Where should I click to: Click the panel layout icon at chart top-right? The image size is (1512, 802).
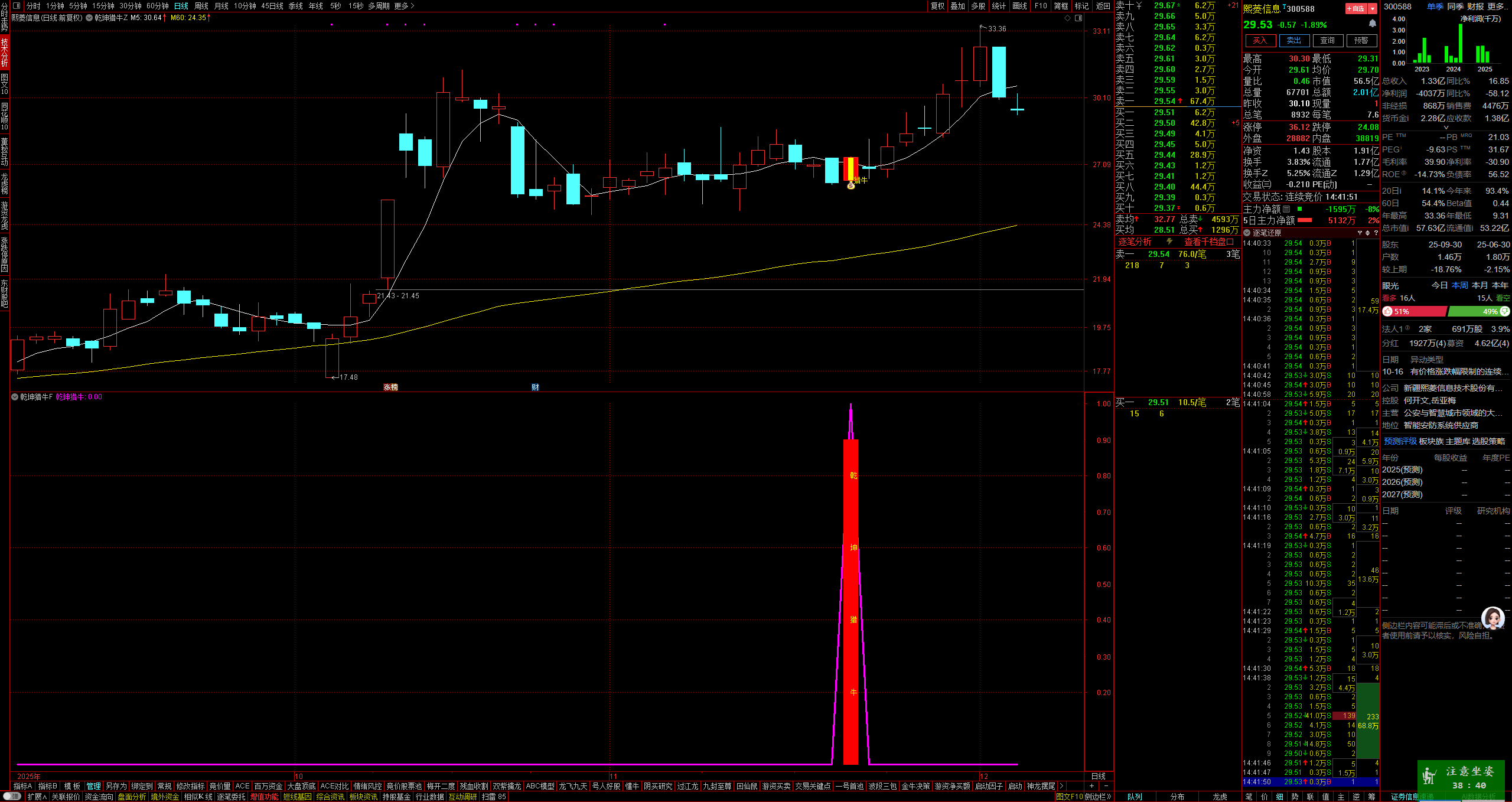point(1078,18)
